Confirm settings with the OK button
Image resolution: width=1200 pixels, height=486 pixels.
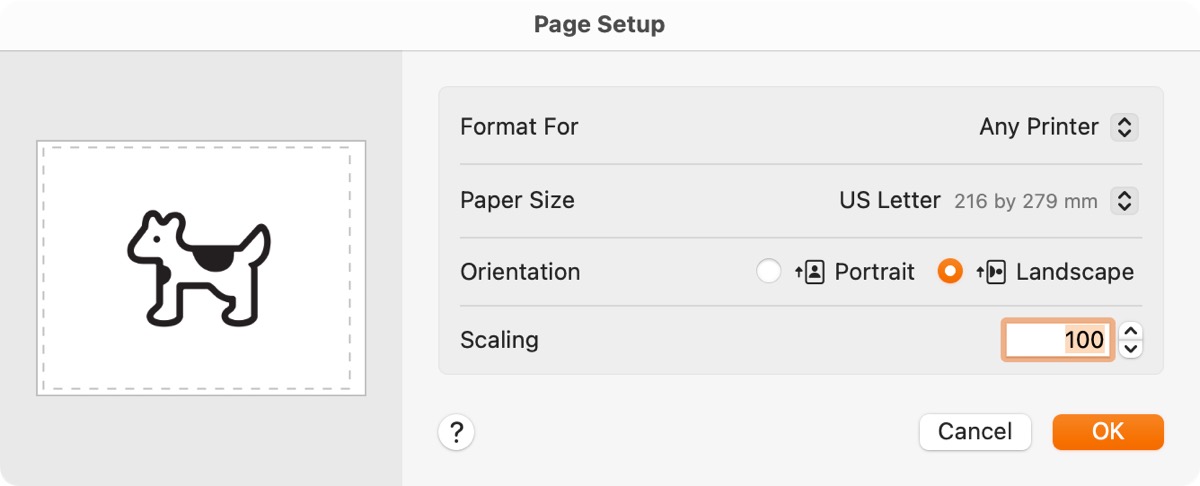click(1108, 432)
